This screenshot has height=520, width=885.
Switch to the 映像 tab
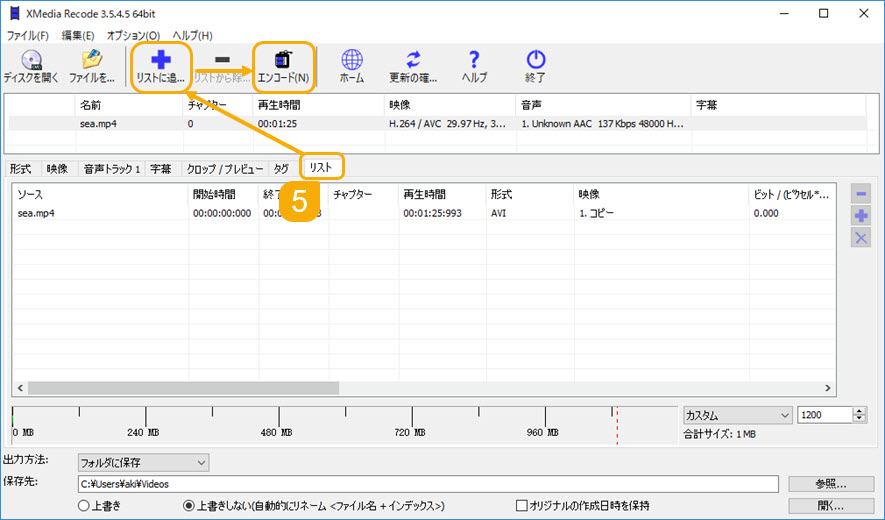point(57,168)
